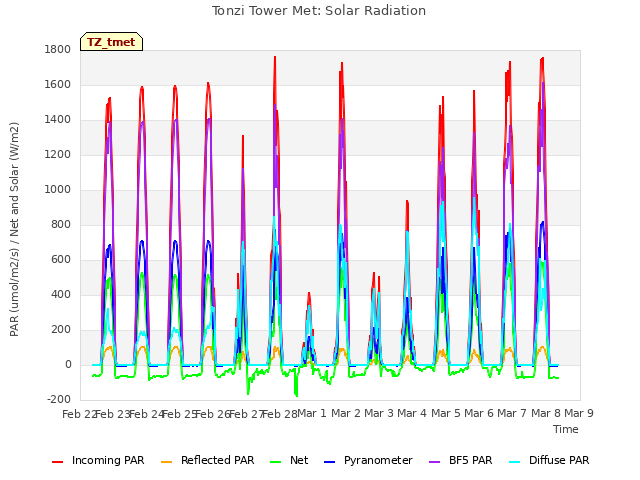The image size is (640, 480).
Task: Click the 1200 y-axis tick label
Action: click(x=58, y=155)
